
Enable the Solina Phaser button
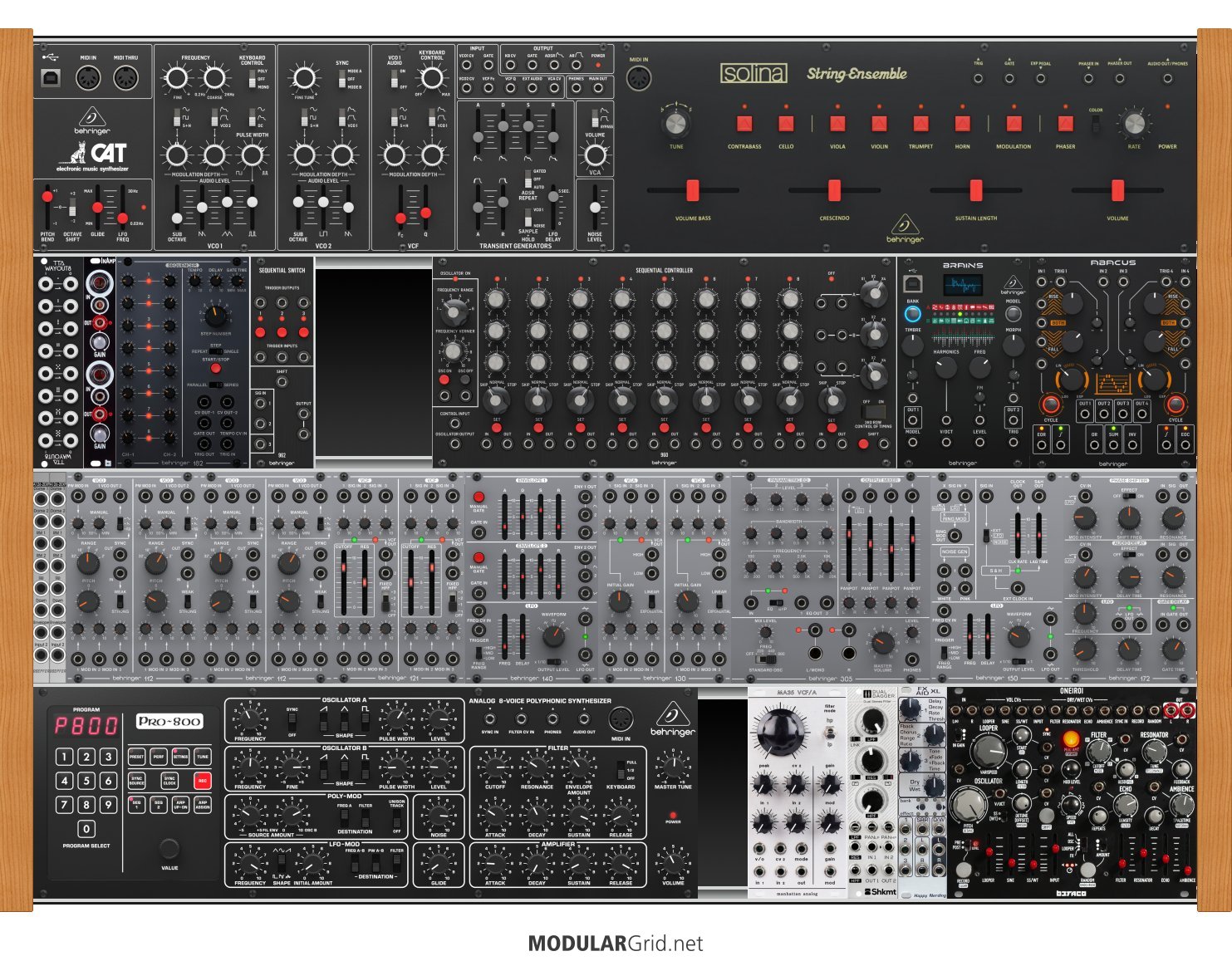(1066, 125)
